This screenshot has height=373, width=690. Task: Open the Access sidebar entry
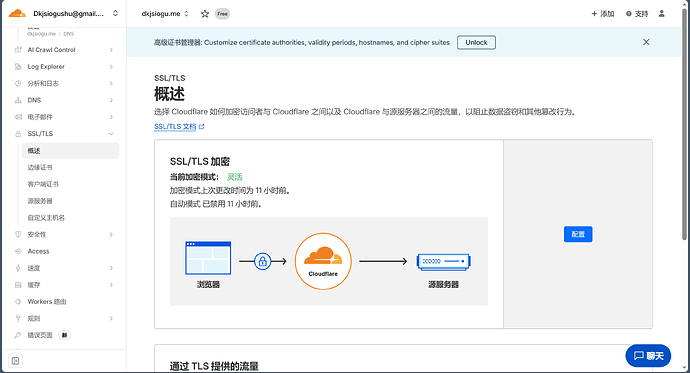pyautogui.click(x=38, y=251)
